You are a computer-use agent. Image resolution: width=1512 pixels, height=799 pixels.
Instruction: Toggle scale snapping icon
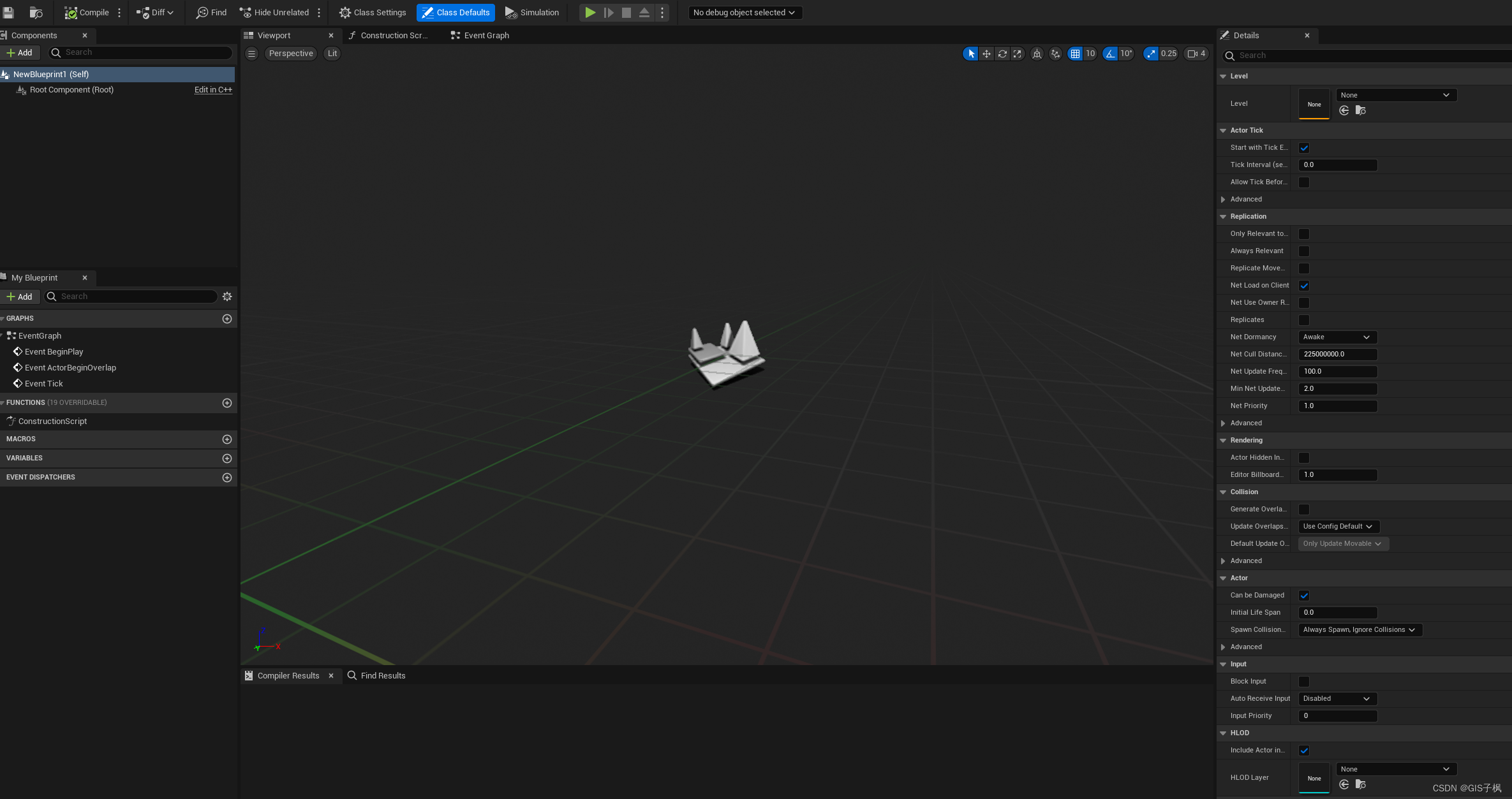point(1150,54)
